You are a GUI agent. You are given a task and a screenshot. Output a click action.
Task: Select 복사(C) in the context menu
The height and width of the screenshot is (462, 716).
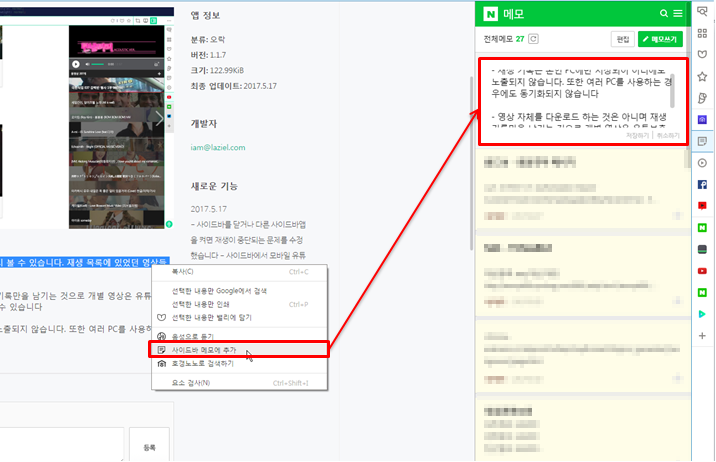coord(183,271)
